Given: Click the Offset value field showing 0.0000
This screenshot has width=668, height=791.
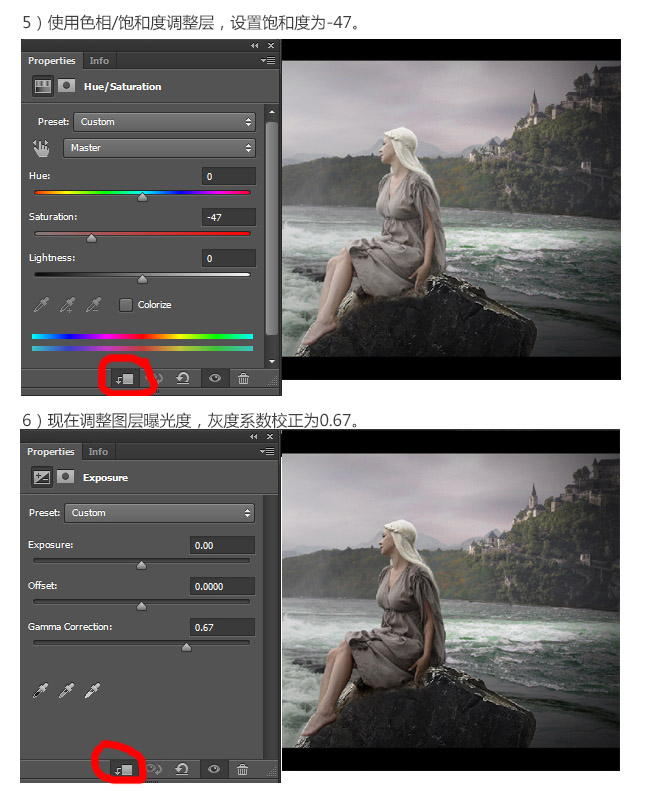Looking at the screenshot, I should pyautogui.click(x=222, y=586).
